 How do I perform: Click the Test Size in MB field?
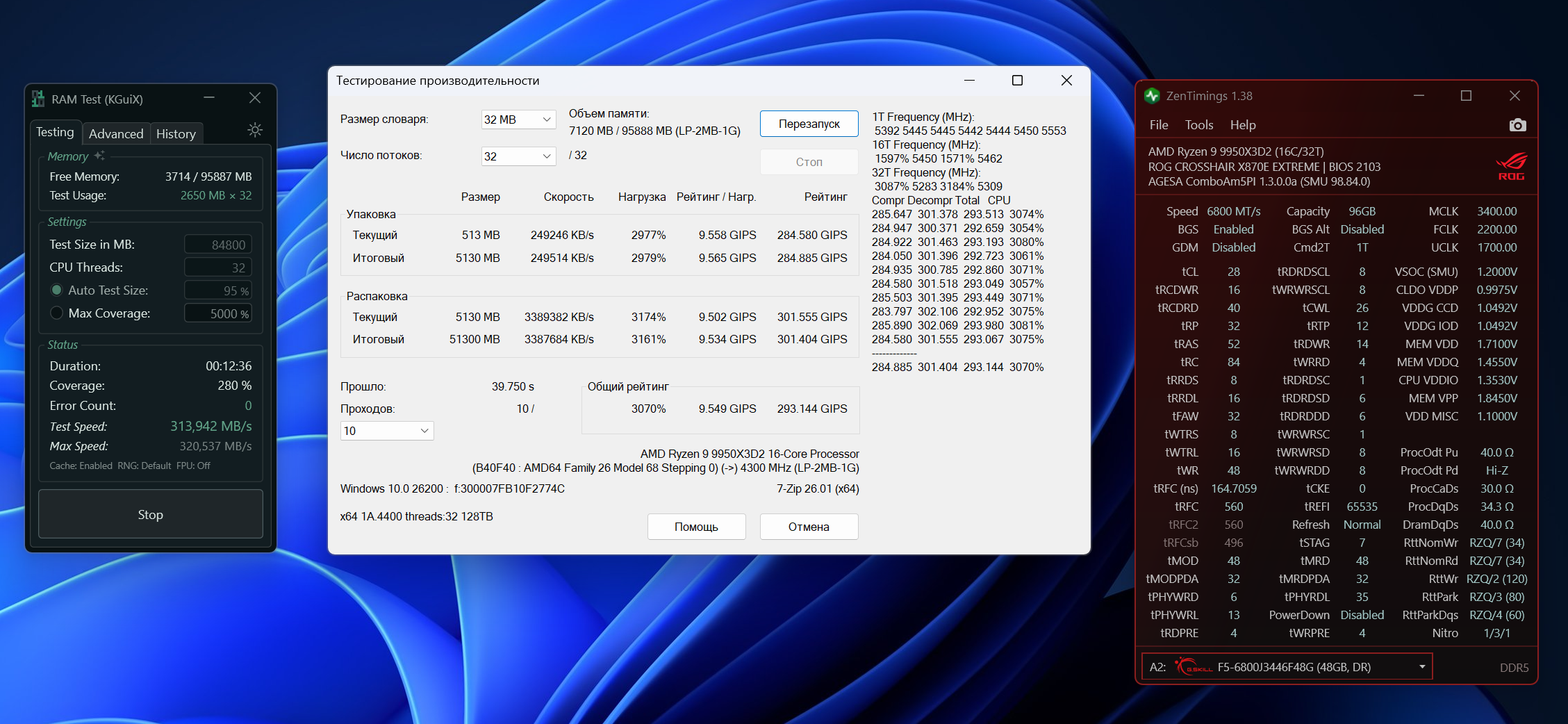coord(217,245)
